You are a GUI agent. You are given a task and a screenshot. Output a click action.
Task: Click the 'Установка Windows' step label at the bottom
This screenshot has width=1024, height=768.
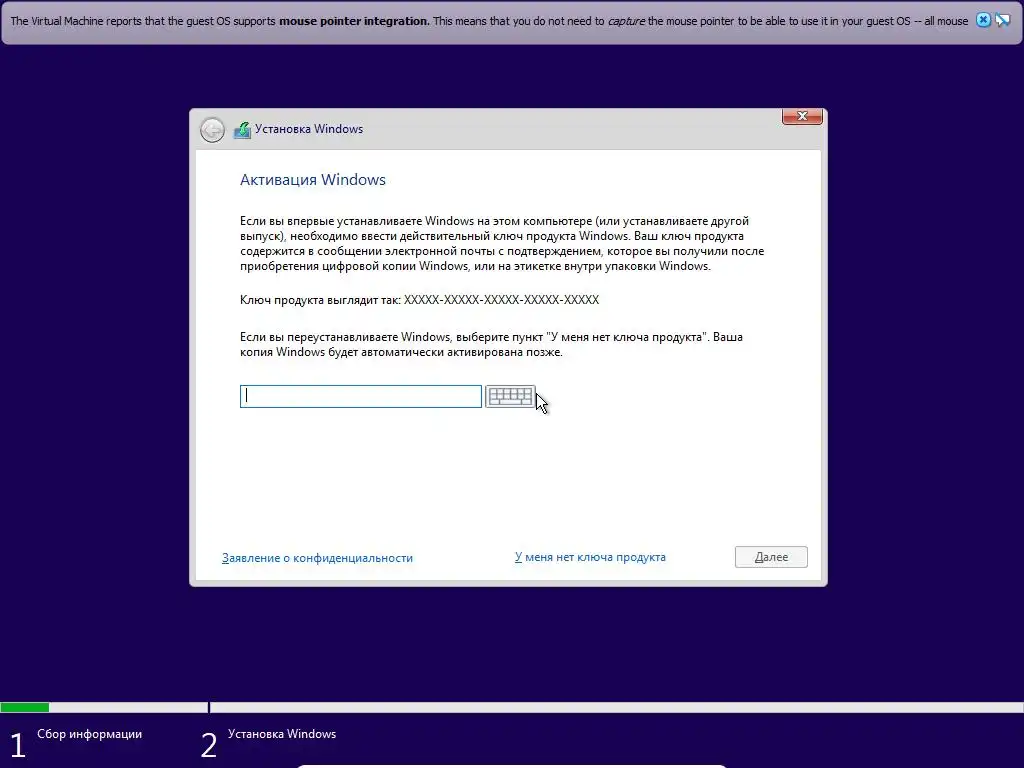pyautogui.click(x=282, y=734)
